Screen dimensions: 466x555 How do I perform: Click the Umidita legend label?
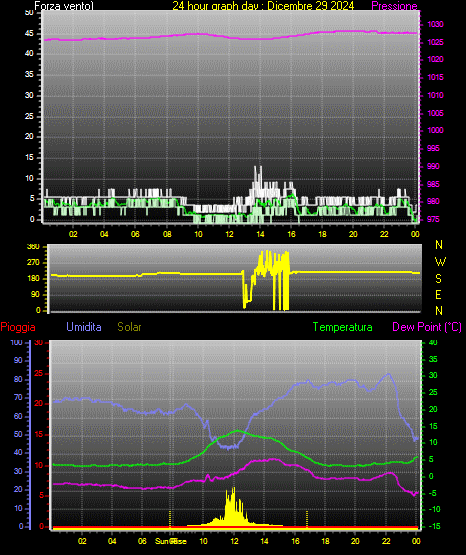(84, 327)
